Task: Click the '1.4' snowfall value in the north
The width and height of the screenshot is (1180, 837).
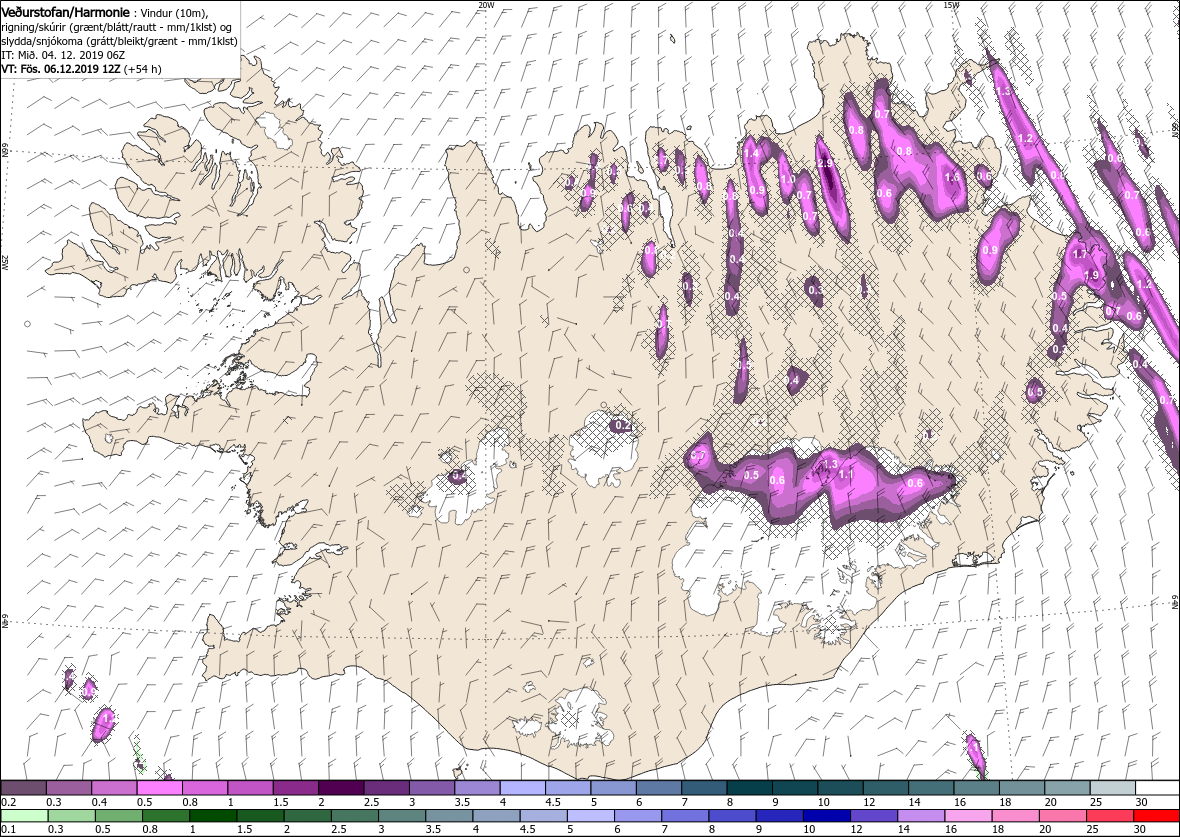Action: tap(750, 154)
